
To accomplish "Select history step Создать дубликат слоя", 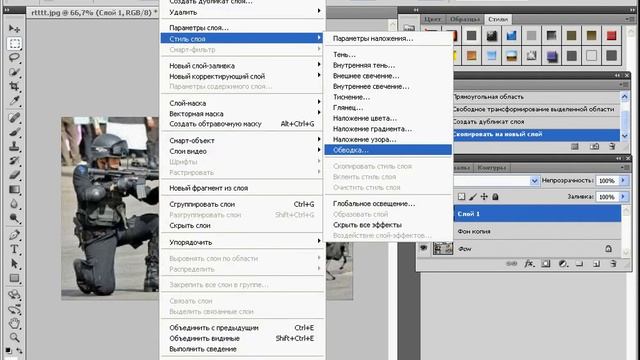I will tap(537, 122).
